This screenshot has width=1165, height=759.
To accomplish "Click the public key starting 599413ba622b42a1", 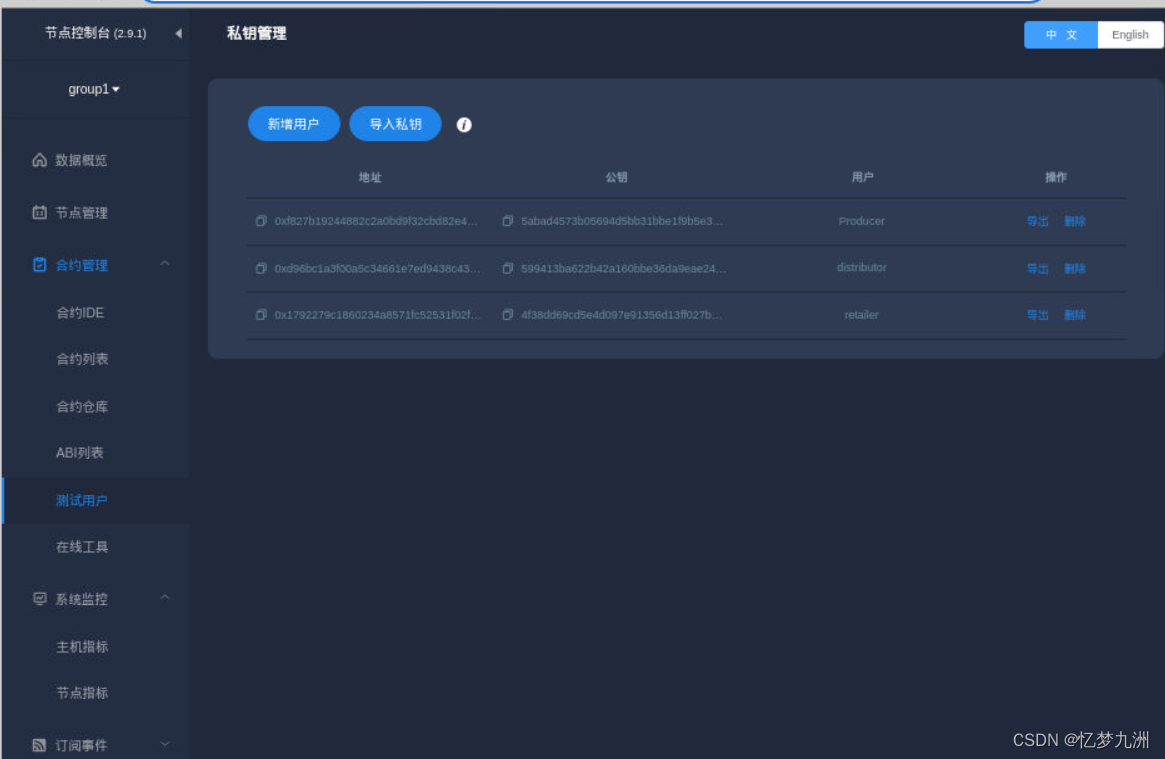I will click(623, 269).
